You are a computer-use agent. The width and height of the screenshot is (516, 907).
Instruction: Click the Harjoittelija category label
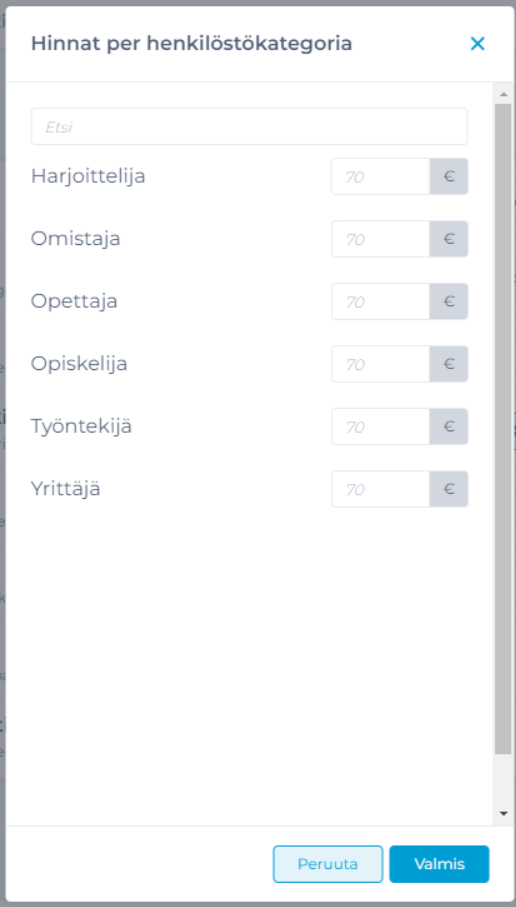tap(88, 176)
